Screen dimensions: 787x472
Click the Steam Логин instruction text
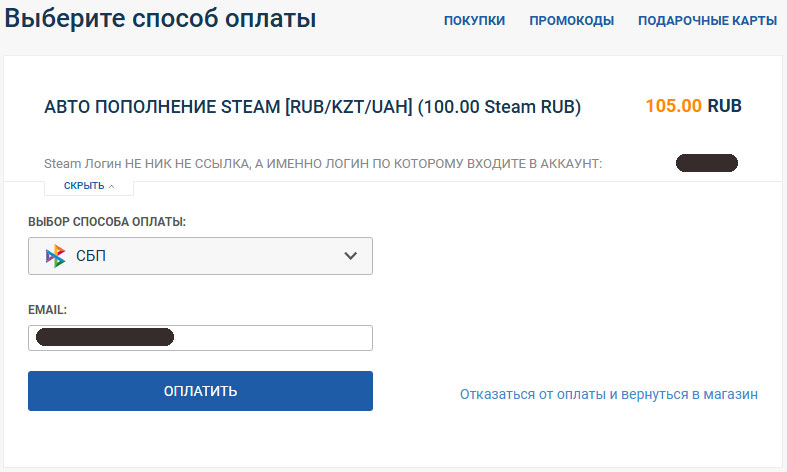(323, 163)
